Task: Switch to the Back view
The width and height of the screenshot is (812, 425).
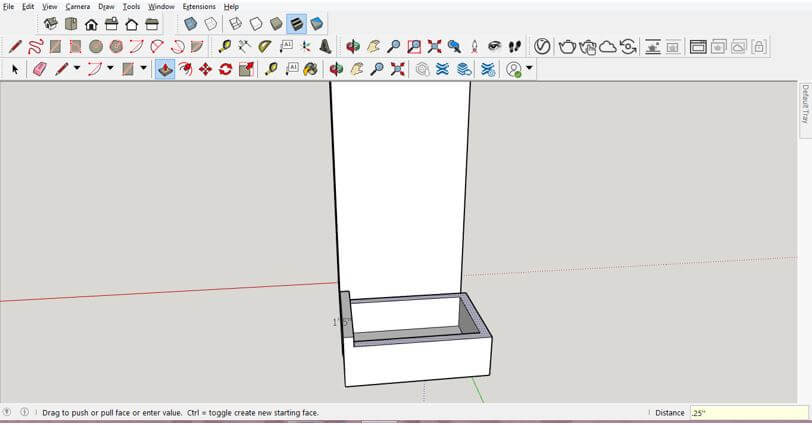Action: click(132, 24)
